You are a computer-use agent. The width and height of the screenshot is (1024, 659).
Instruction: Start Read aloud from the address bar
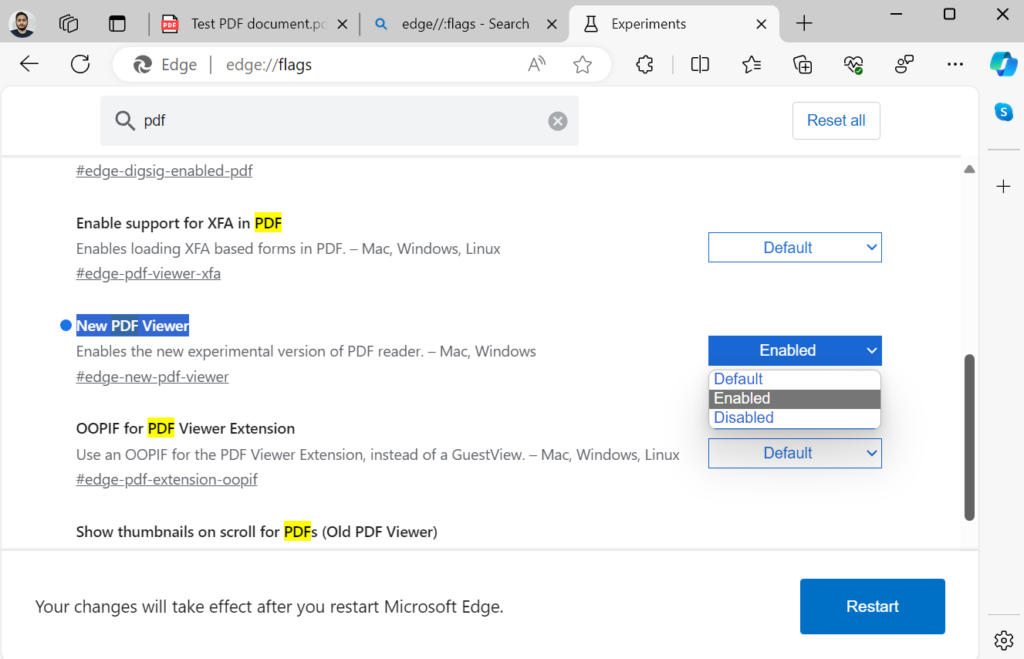536,63
